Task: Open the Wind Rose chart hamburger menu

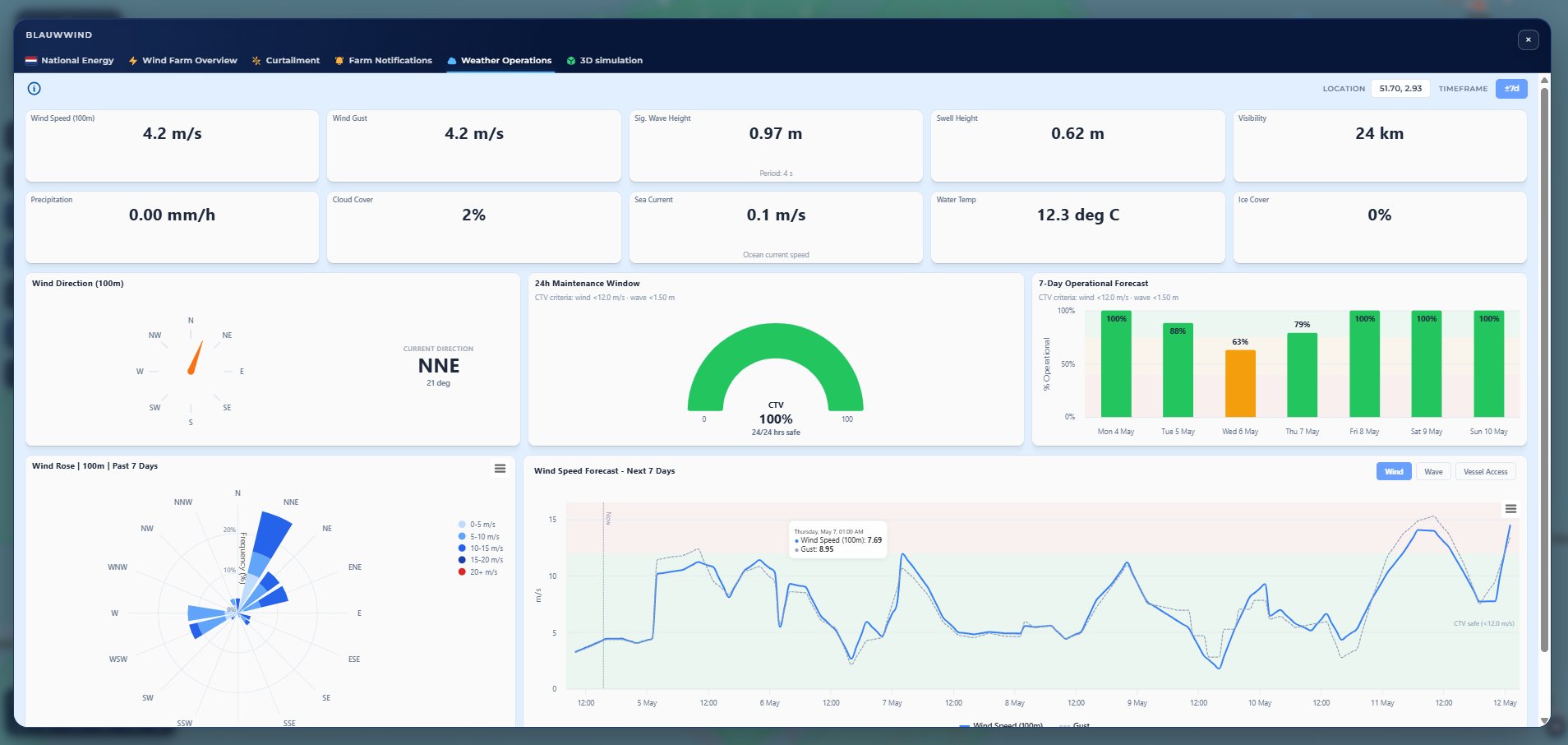Action: [500, 468]
